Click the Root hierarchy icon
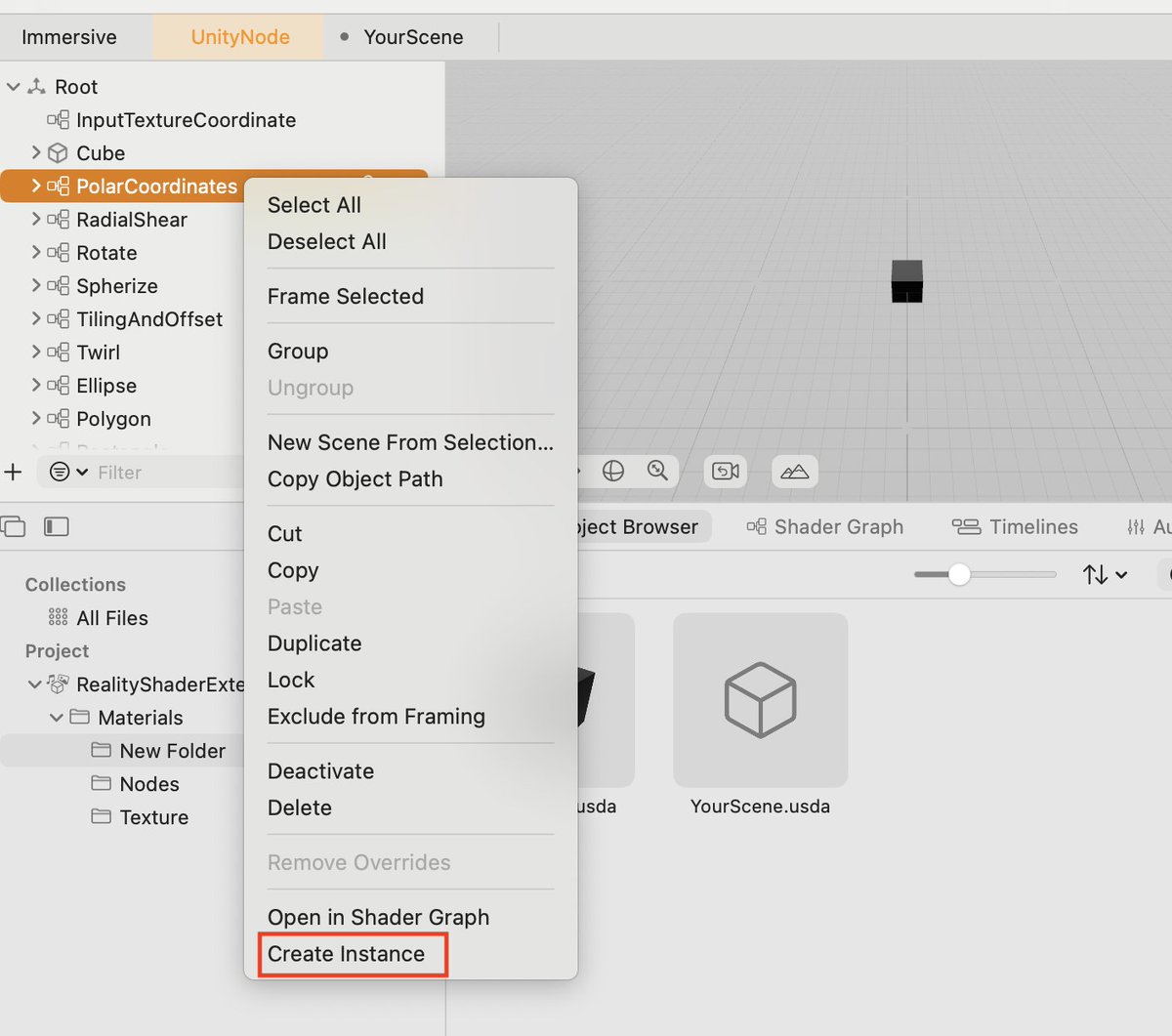Image resolution: width=1172 pixels, height=1036 pixels. click(37, 87)
